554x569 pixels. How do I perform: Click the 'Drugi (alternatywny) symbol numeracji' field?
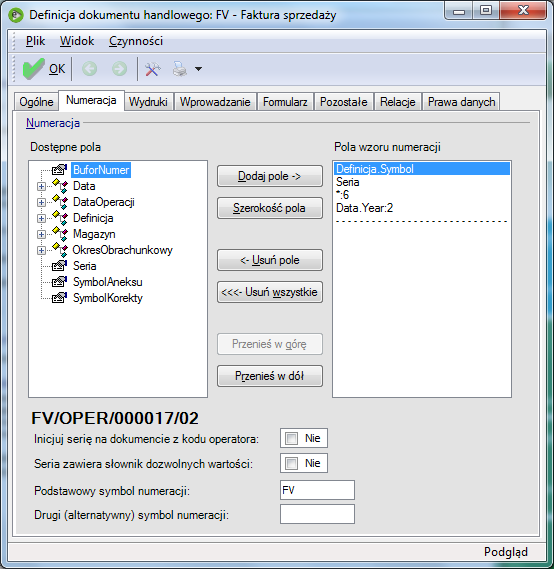coord(317,514)
